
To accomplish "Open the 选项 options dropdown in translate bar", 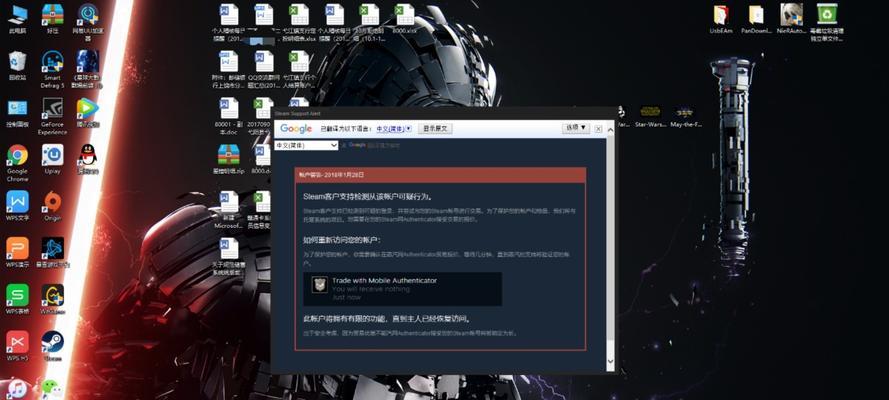I will pos(575,128).
